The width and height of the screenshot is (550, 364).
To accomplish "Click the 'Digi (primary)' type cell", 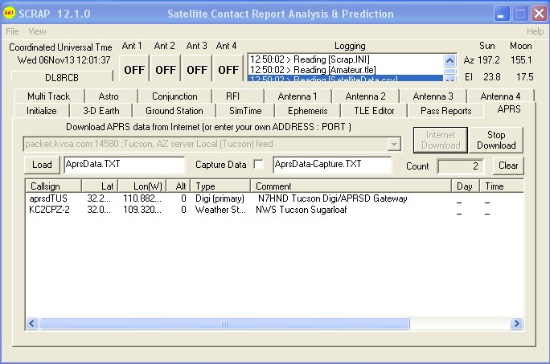I will click(220, 199).
